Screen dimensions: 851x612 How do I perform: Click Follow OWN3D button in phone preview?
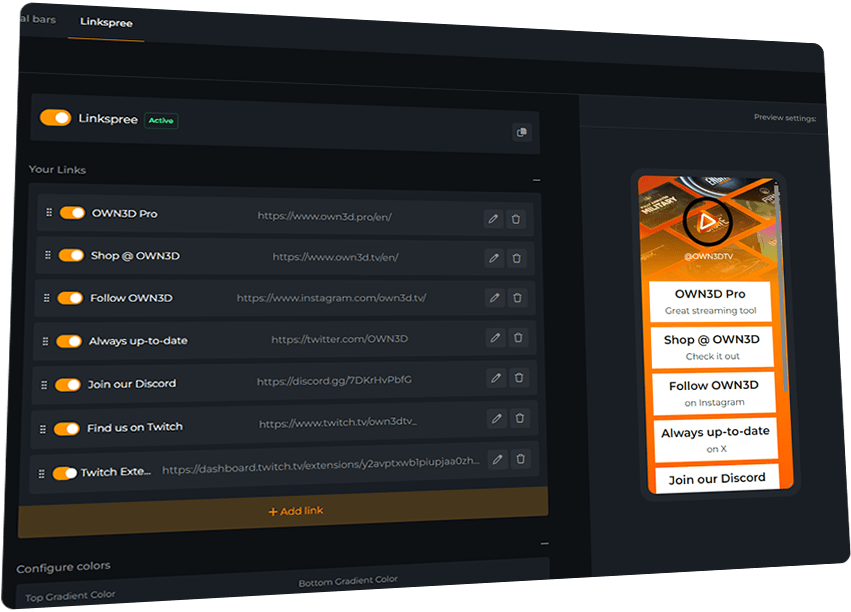714,393
